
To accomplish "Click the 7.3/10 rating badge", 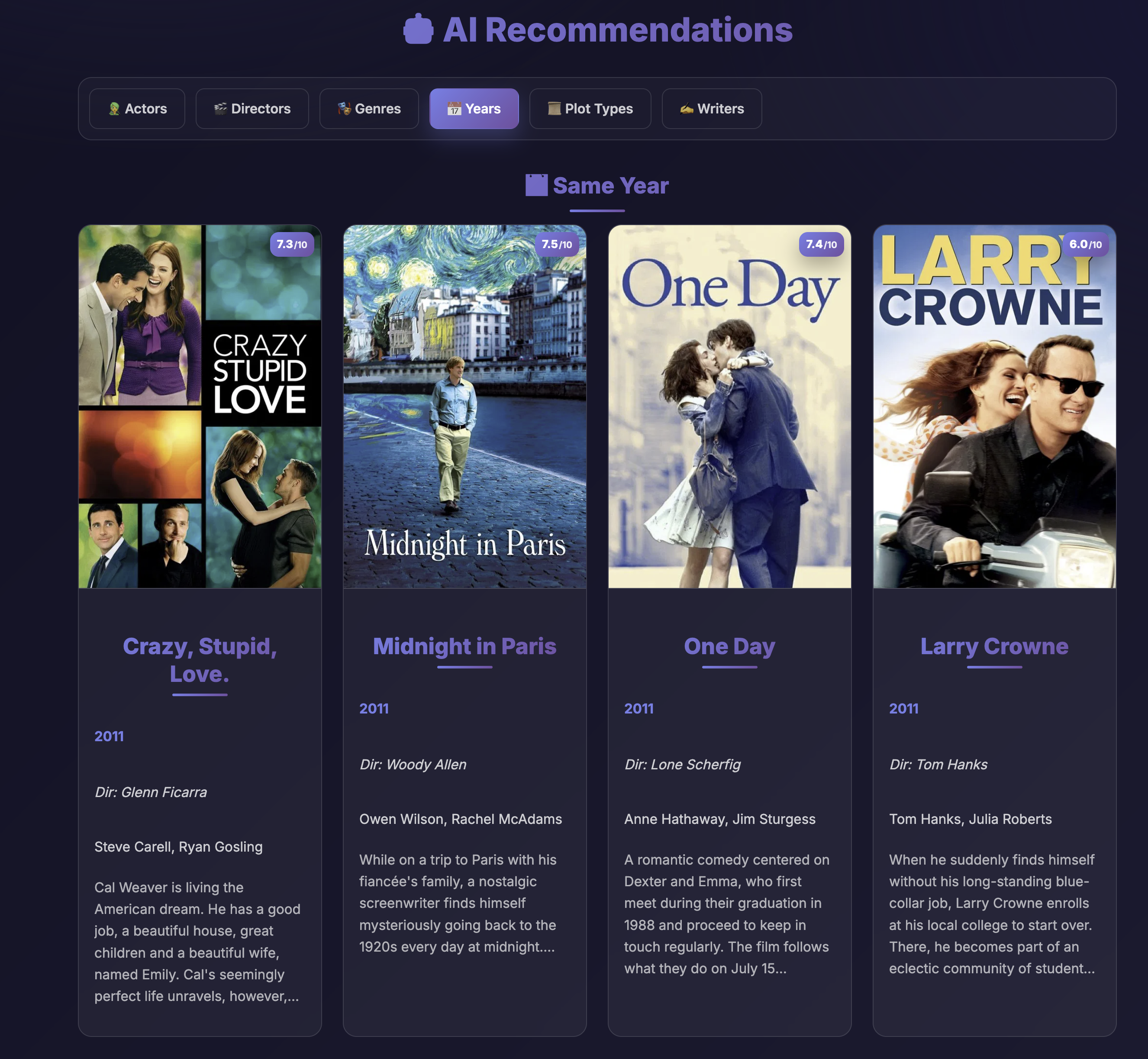I will [292, 244].
